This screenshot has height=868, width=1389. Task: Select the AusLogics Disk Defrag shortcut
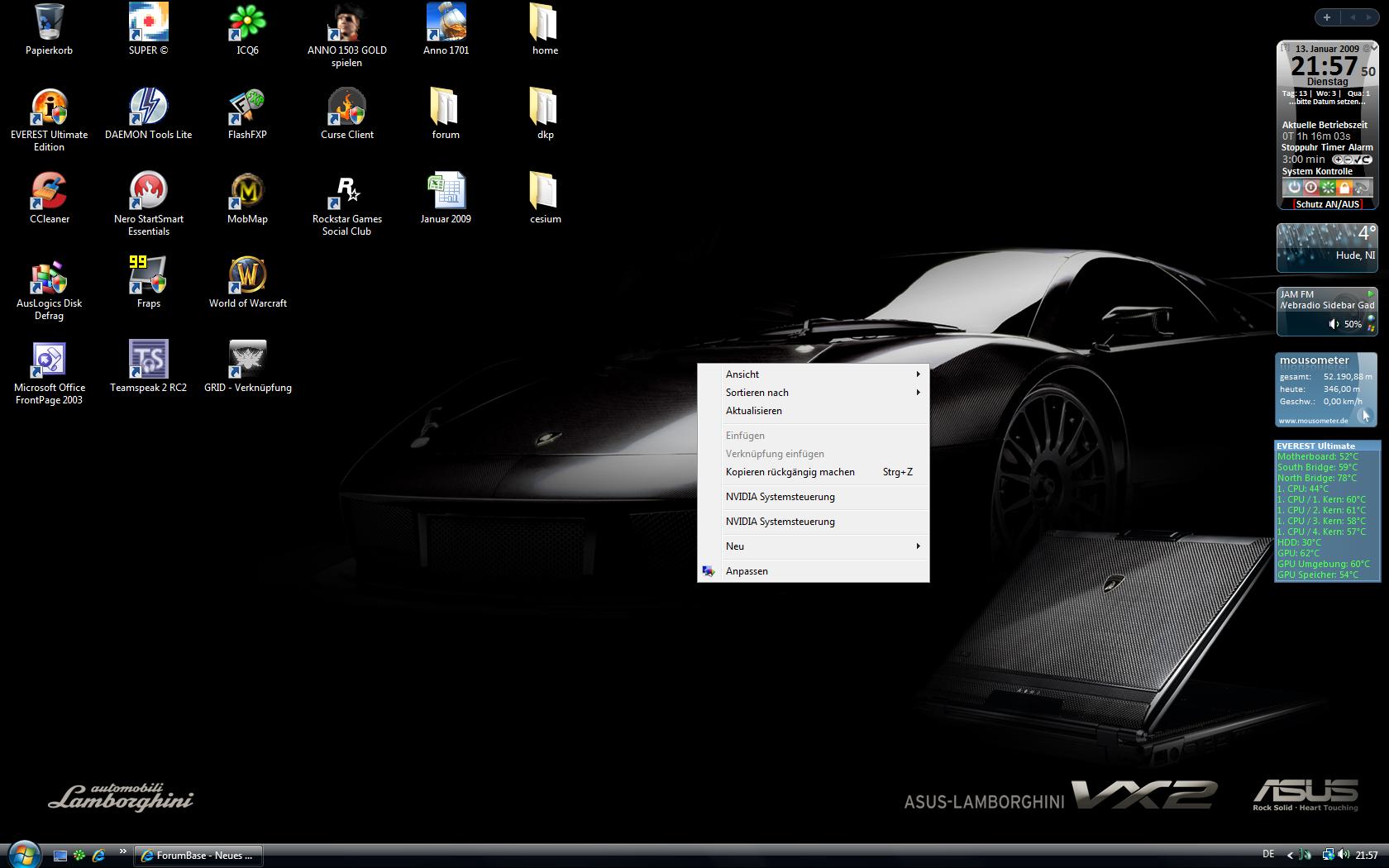click(49, 289)
